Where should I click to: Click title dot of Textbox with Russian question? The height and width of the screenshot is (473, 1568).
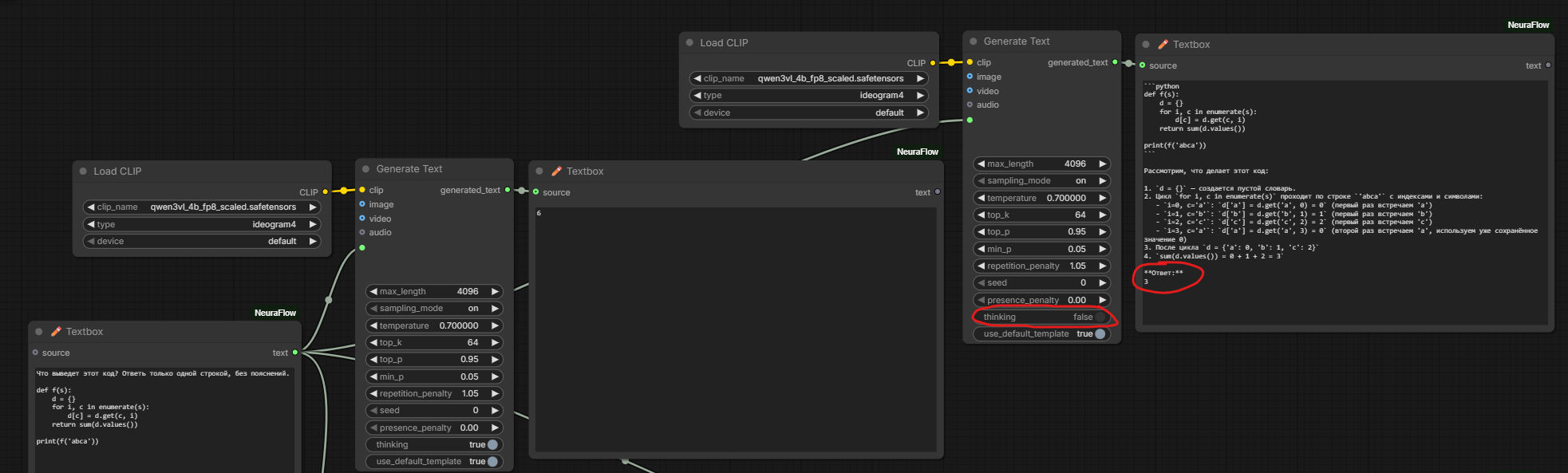38,331
